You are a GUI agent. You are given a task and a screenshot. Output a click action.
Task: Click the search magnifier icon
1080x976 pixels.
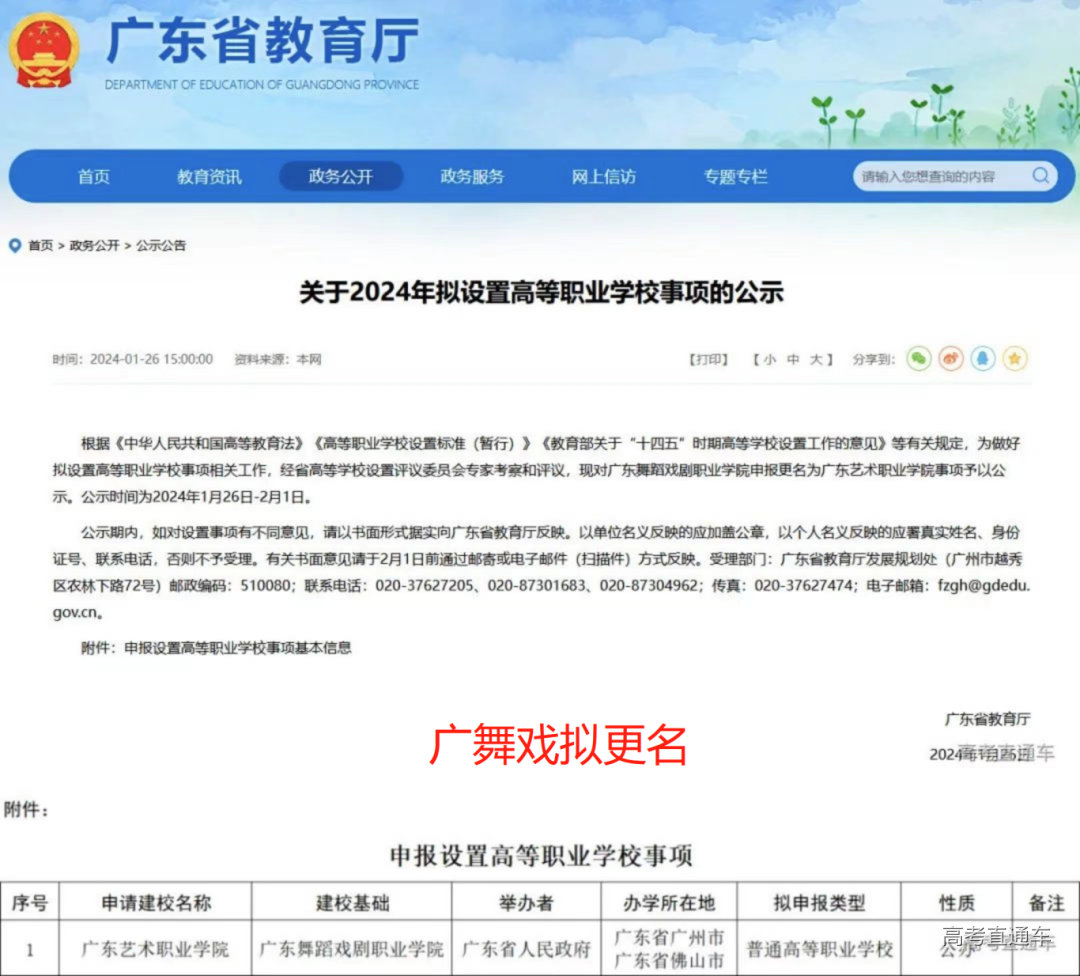click(x=1040, y=176)
